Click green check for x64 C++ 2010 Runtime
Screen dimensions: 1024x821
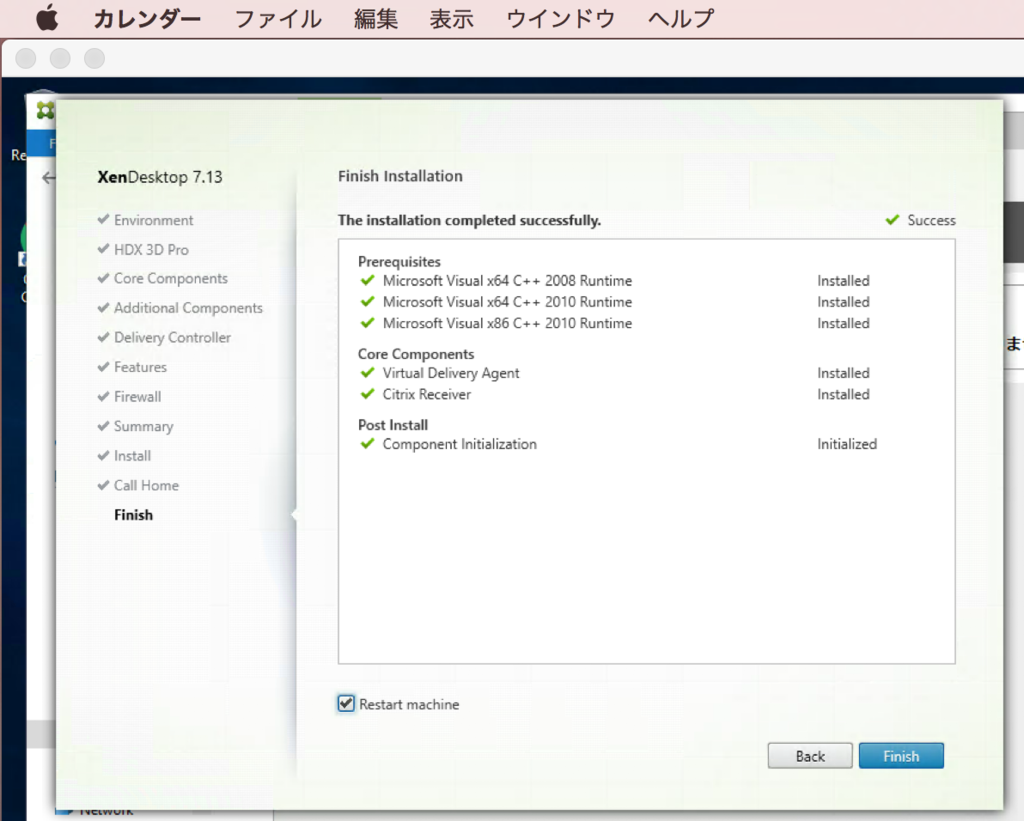click(x=367, y=301)
